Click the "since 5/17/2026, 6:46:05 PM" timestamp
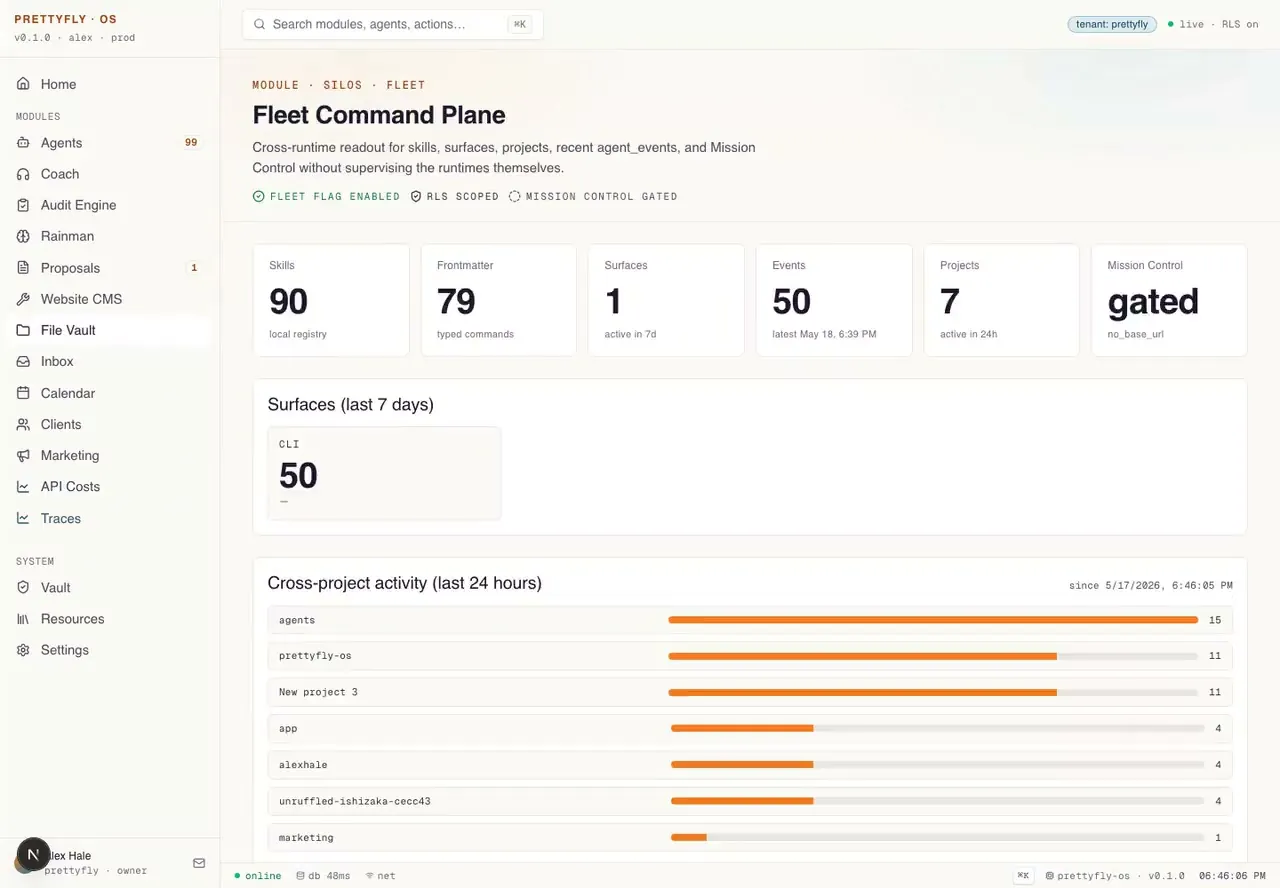The width and height of the screenshot is (1280, 888). tap(1151, 585)
